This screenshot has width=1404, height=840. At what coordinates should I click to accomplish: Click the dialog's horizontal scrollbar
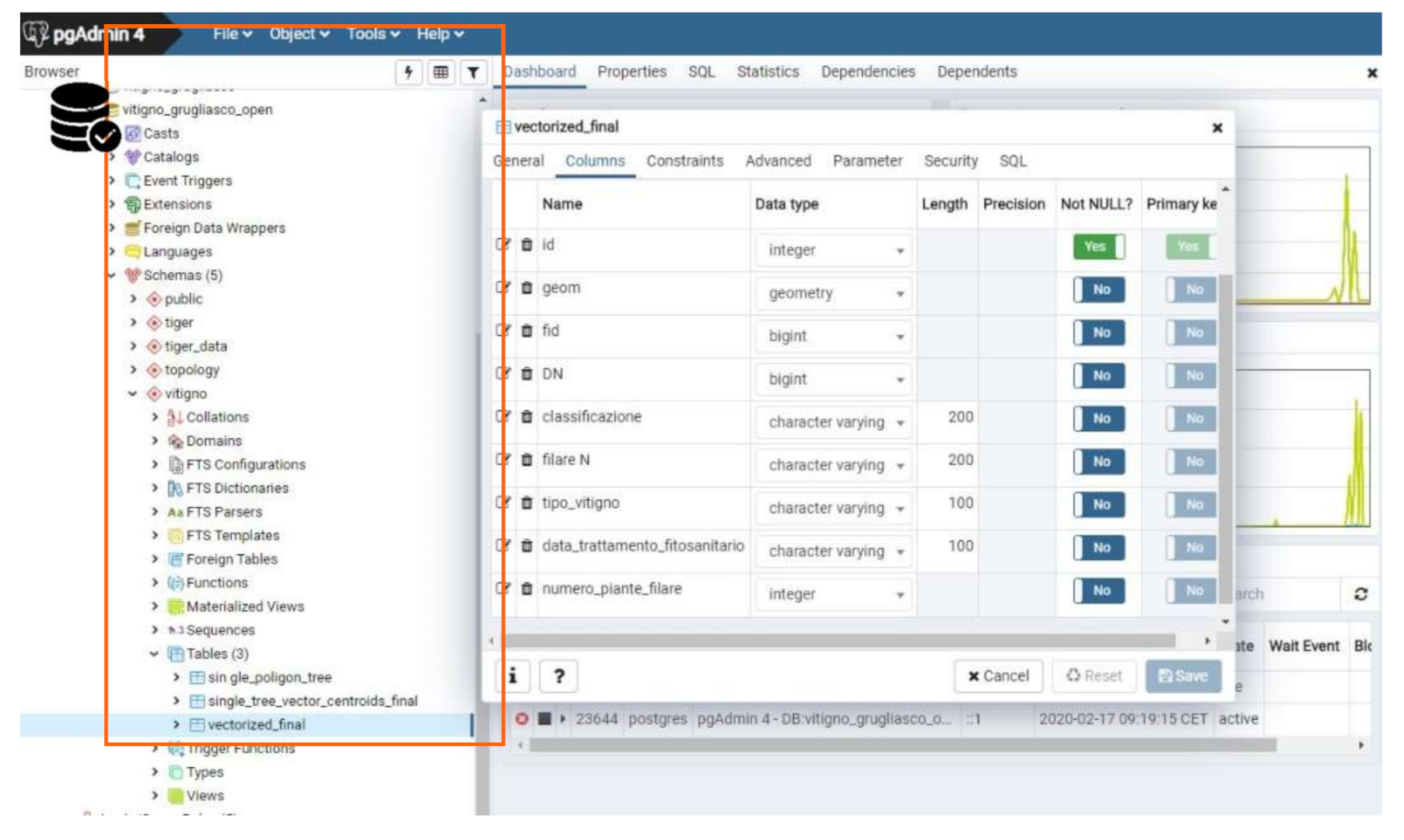(x=840, y=641)
